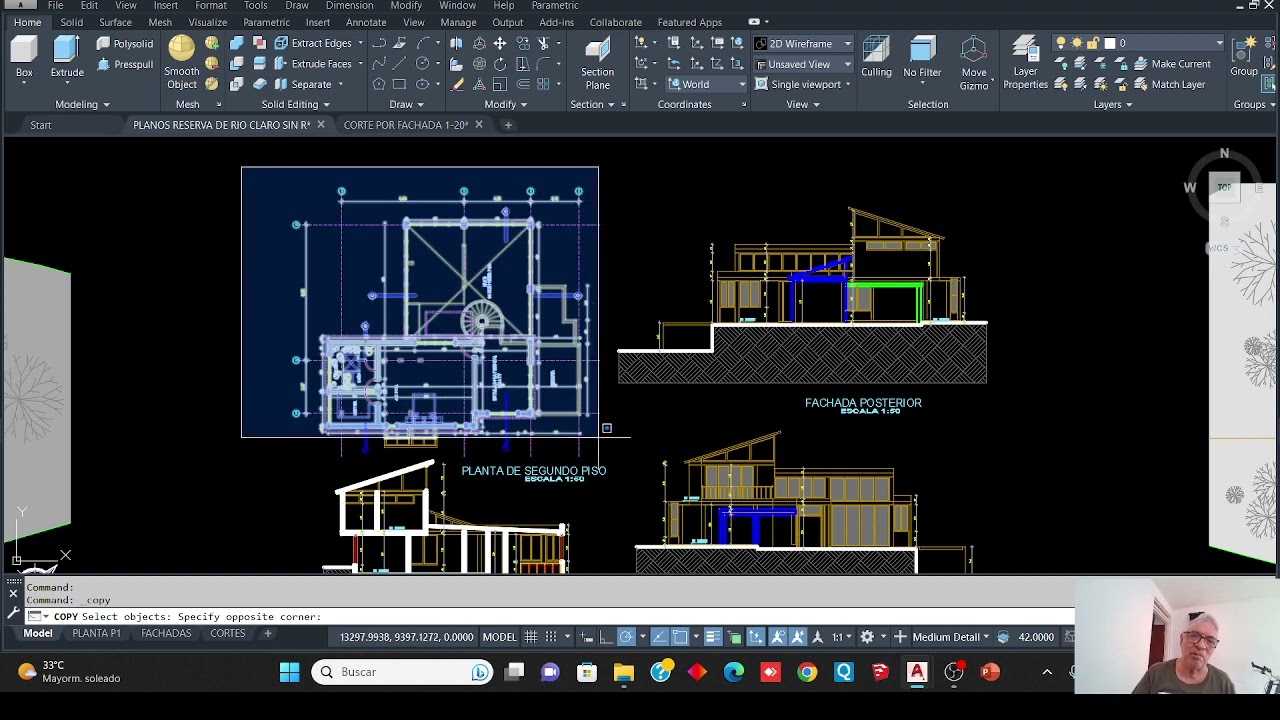Toggle grid display in the status bar
1280x720 pixels.
531,637
